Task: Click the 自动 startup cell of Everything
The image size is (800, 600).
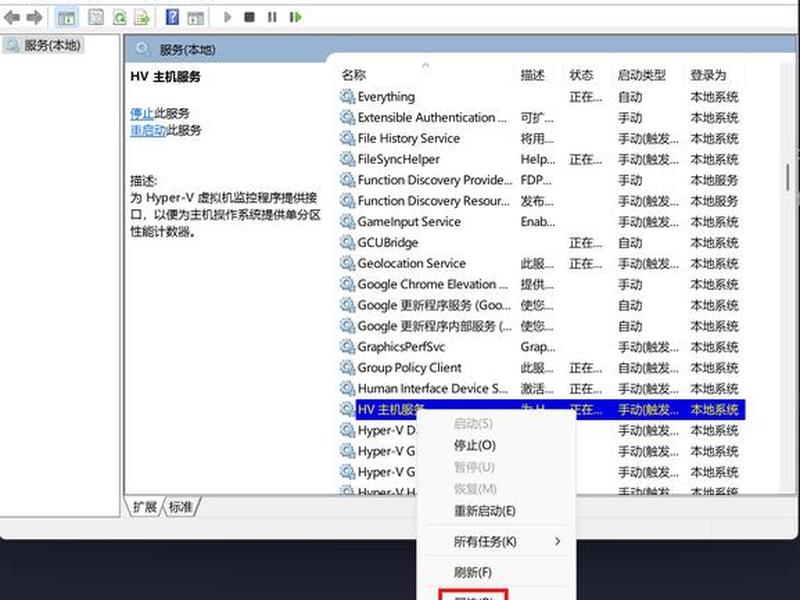Action: [630, 96]
